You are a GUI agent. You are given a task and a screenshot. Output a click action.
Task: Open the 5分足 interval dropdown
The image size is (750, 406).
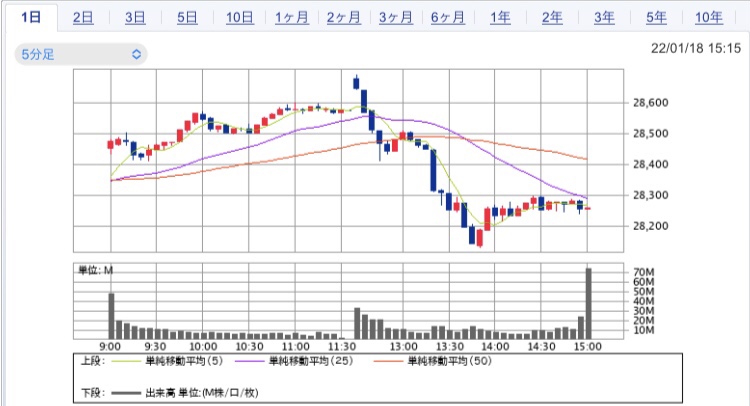[x=81, y=54]
